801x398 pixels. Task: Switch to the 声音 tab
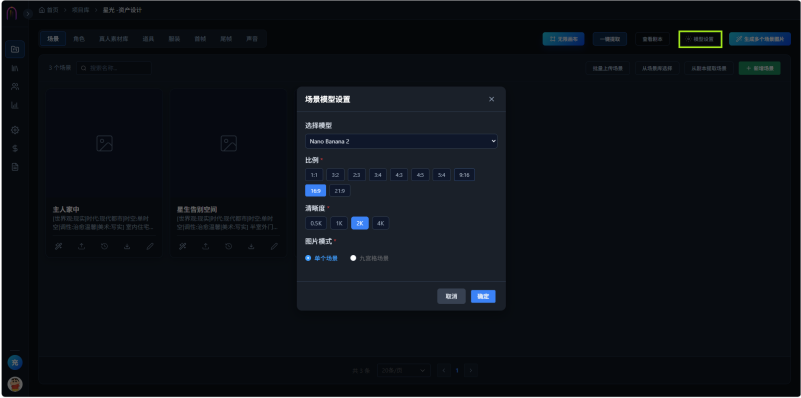(252, 39)
